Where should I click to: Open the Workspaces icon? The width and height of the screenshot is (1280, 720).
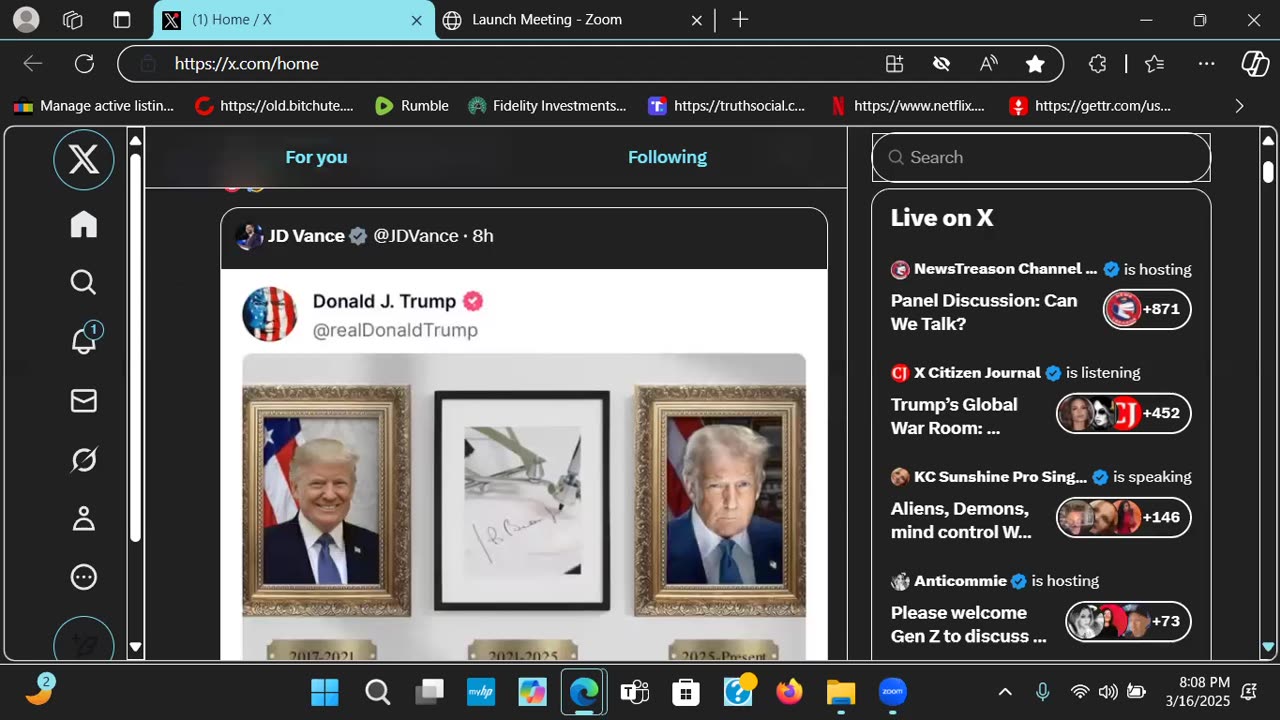click(73, 19)
